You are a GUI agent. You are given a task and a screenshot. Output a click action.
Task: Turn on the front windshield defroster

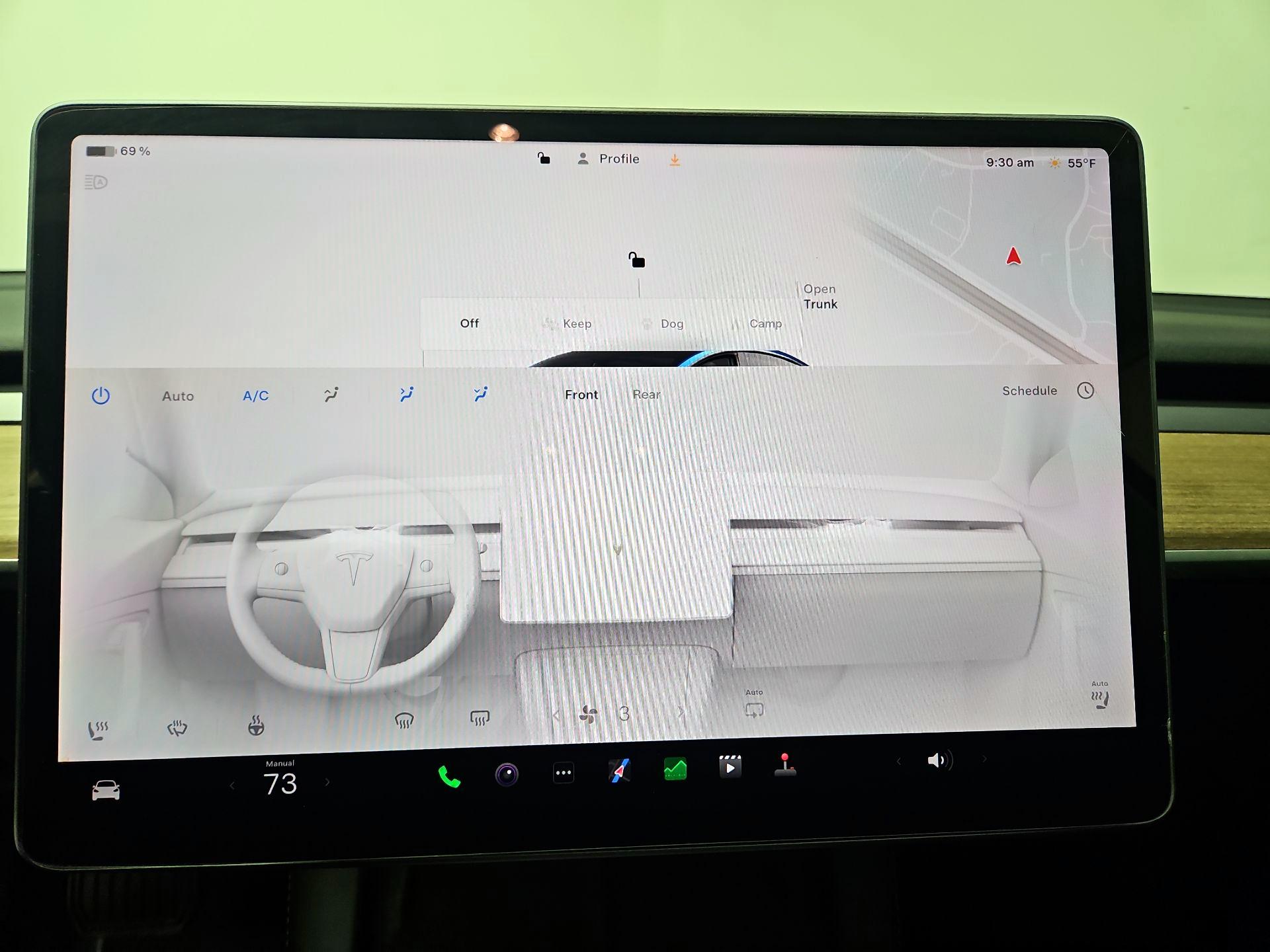click(405, 720)
